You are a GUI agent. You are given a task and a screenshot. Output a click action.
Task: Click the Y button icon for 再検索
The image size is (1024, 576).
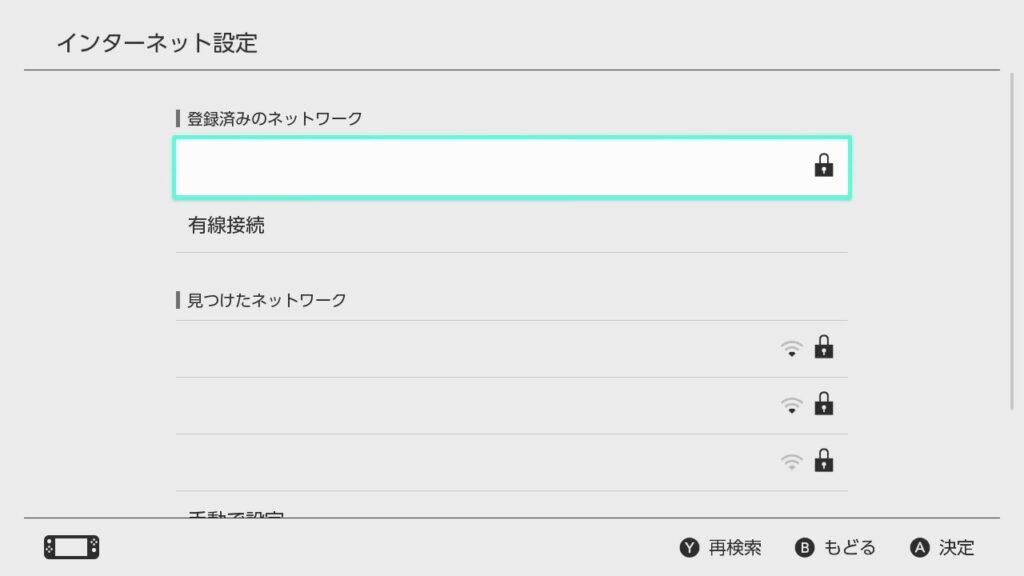coord(689,547)
